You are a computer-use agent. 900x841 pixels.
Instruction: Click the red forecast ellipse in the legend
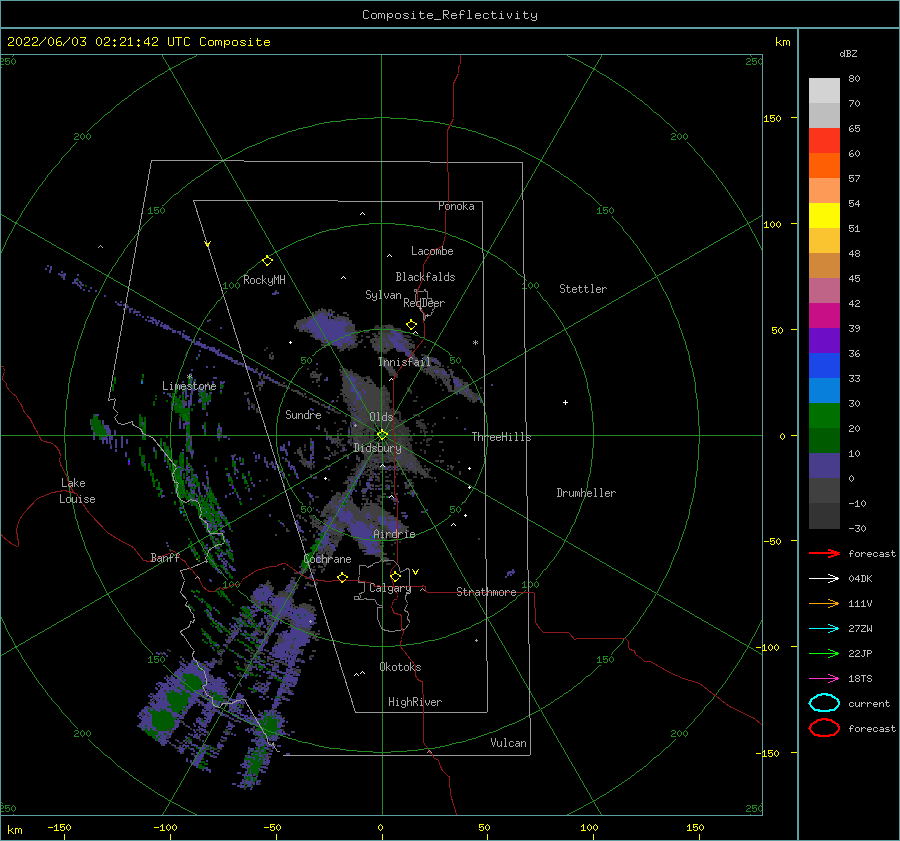(x=824, y=728)
